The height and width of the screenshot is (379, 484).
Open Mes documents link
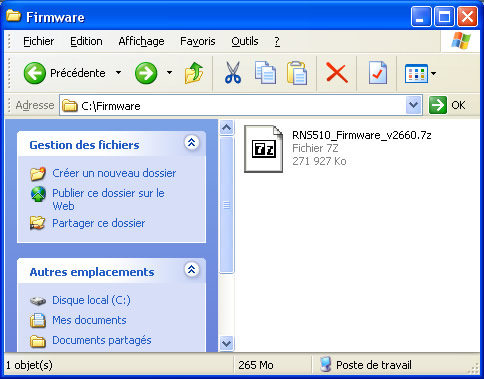pyautogui.click(x=89, y=320)
